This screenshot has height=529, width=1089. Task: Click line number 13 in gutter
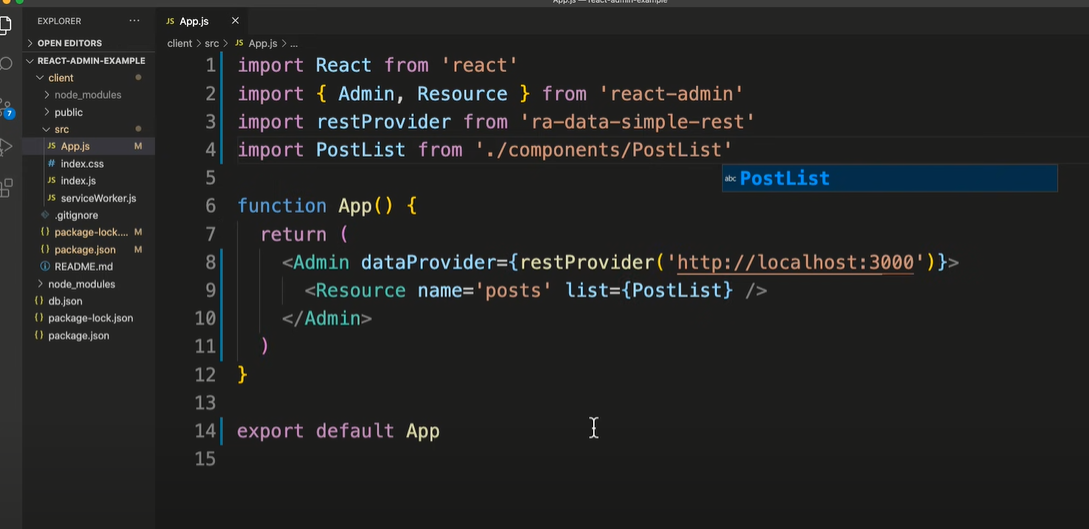206,403
